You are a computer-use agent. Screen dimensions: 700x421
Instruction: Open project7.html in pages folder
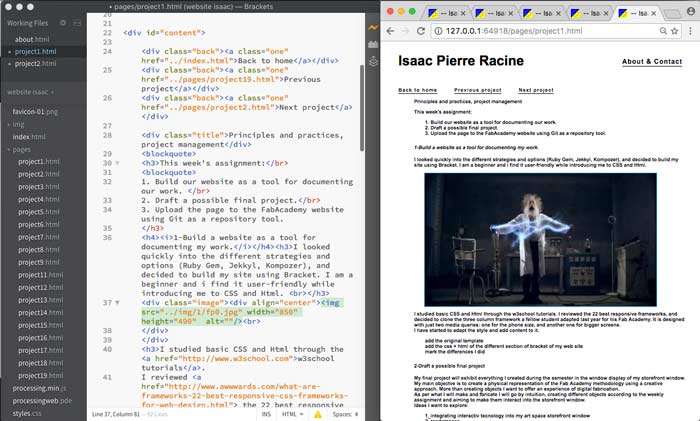pos(39,237)
